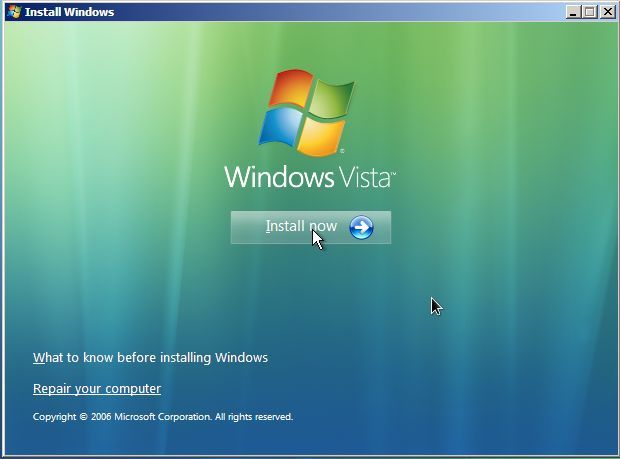Click the blue arrow icon on Install now
Viewport: 620px width, 459px height.
coord(361,227)
